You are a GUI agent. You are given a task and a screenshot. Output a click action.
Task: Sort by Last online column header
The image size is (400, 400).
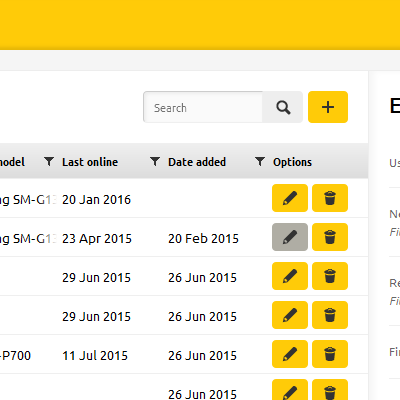[90, 162]
